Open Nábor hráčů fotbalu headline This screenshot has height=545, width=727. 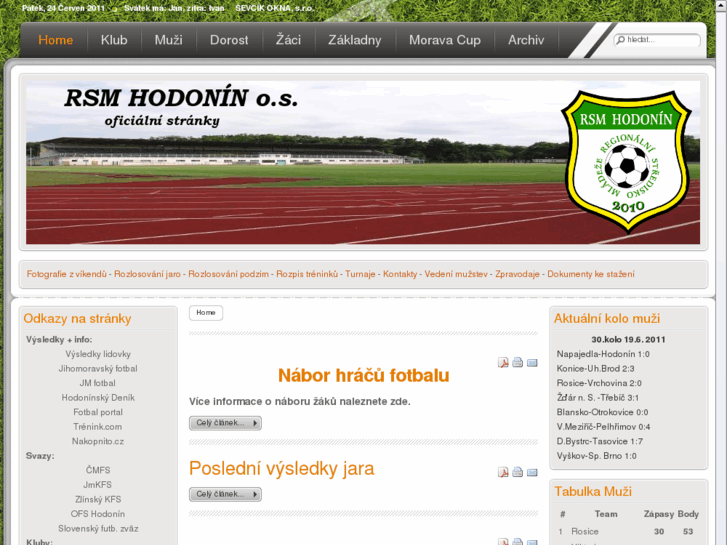(x=364, y=375)
